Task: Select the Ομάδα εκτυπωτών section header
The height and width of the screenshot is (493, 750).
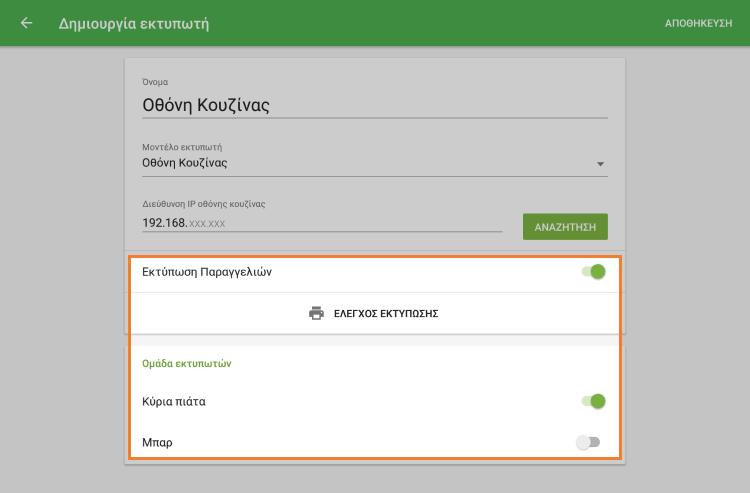Action: [x=187, y=364]
